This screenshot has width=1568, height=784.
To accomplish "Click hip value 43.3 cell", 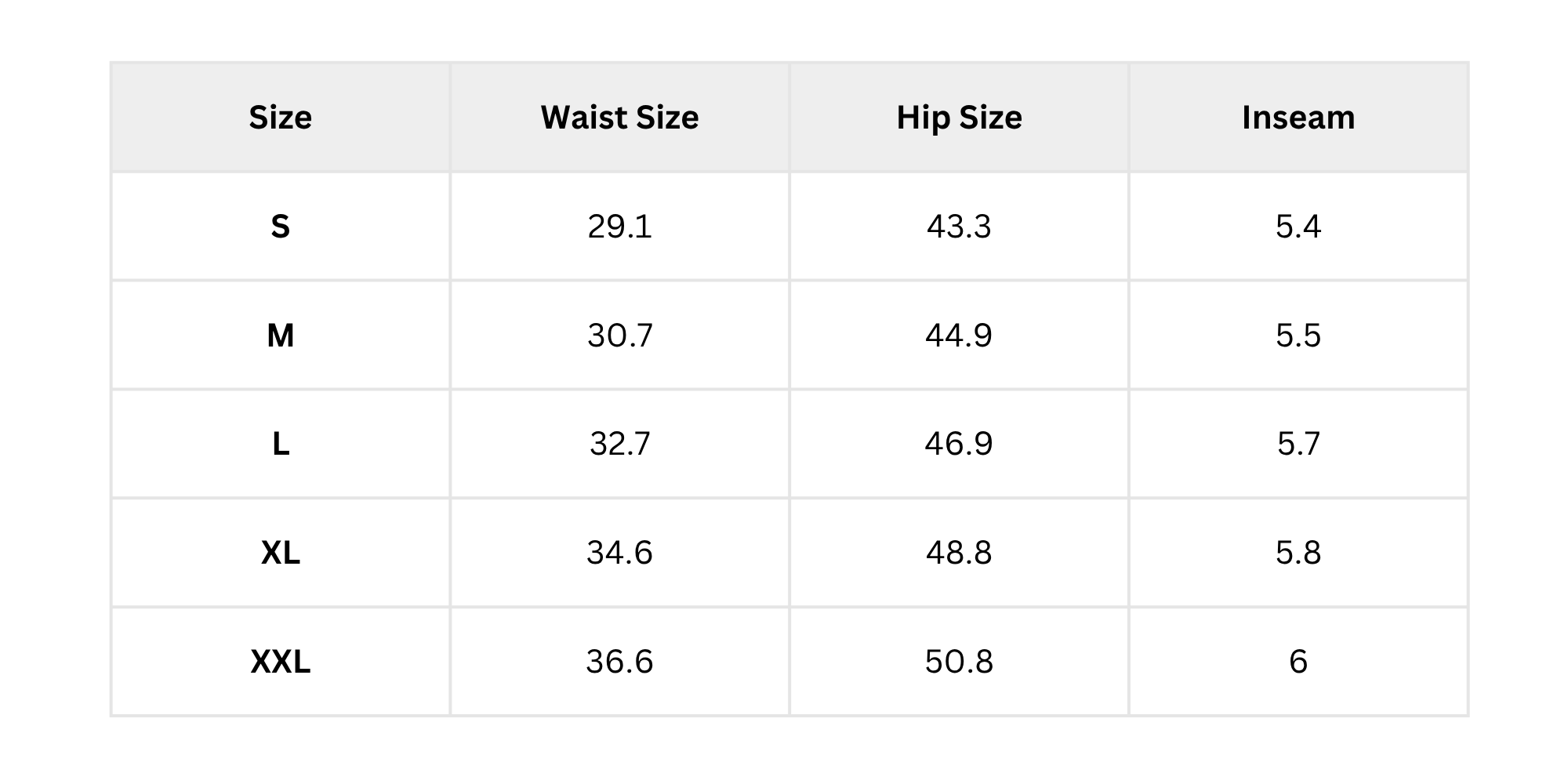I will pos(959,227).
